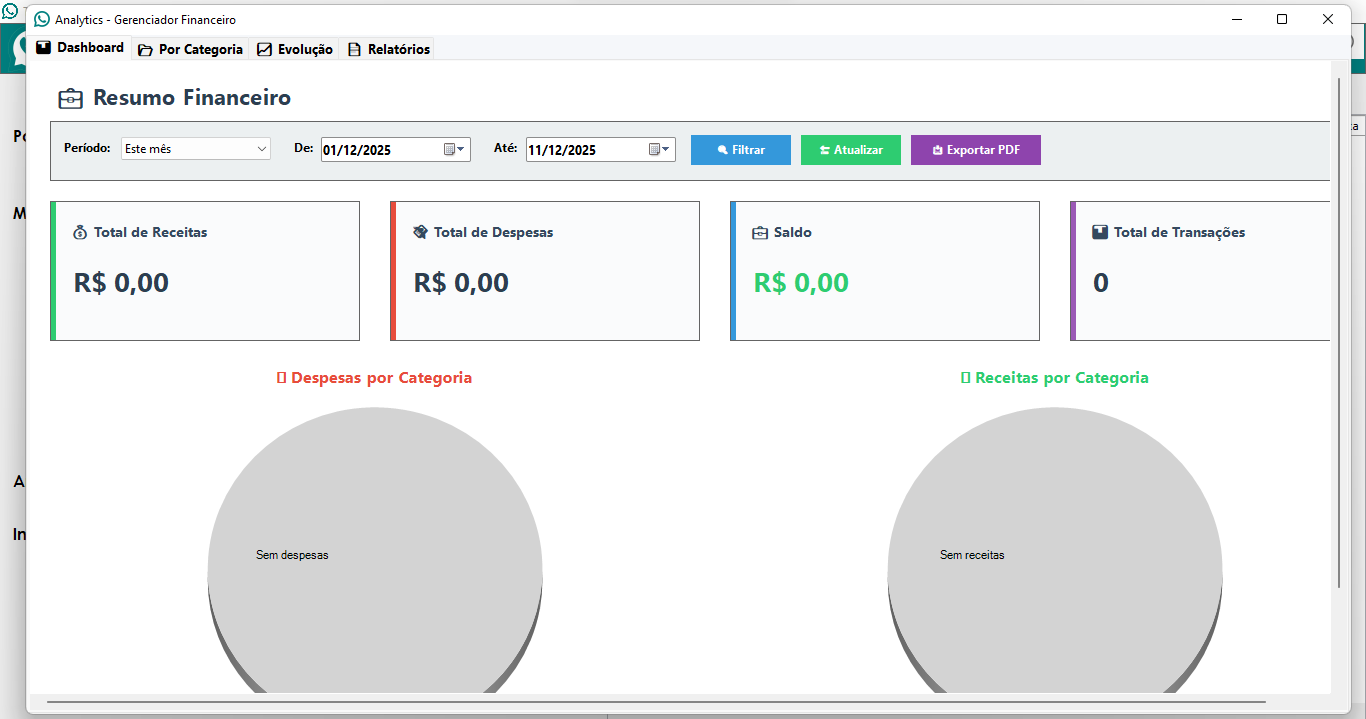Screen dimensions: 1366x719
Task: Switch to the Por Categoria tab
Action: 191,49
